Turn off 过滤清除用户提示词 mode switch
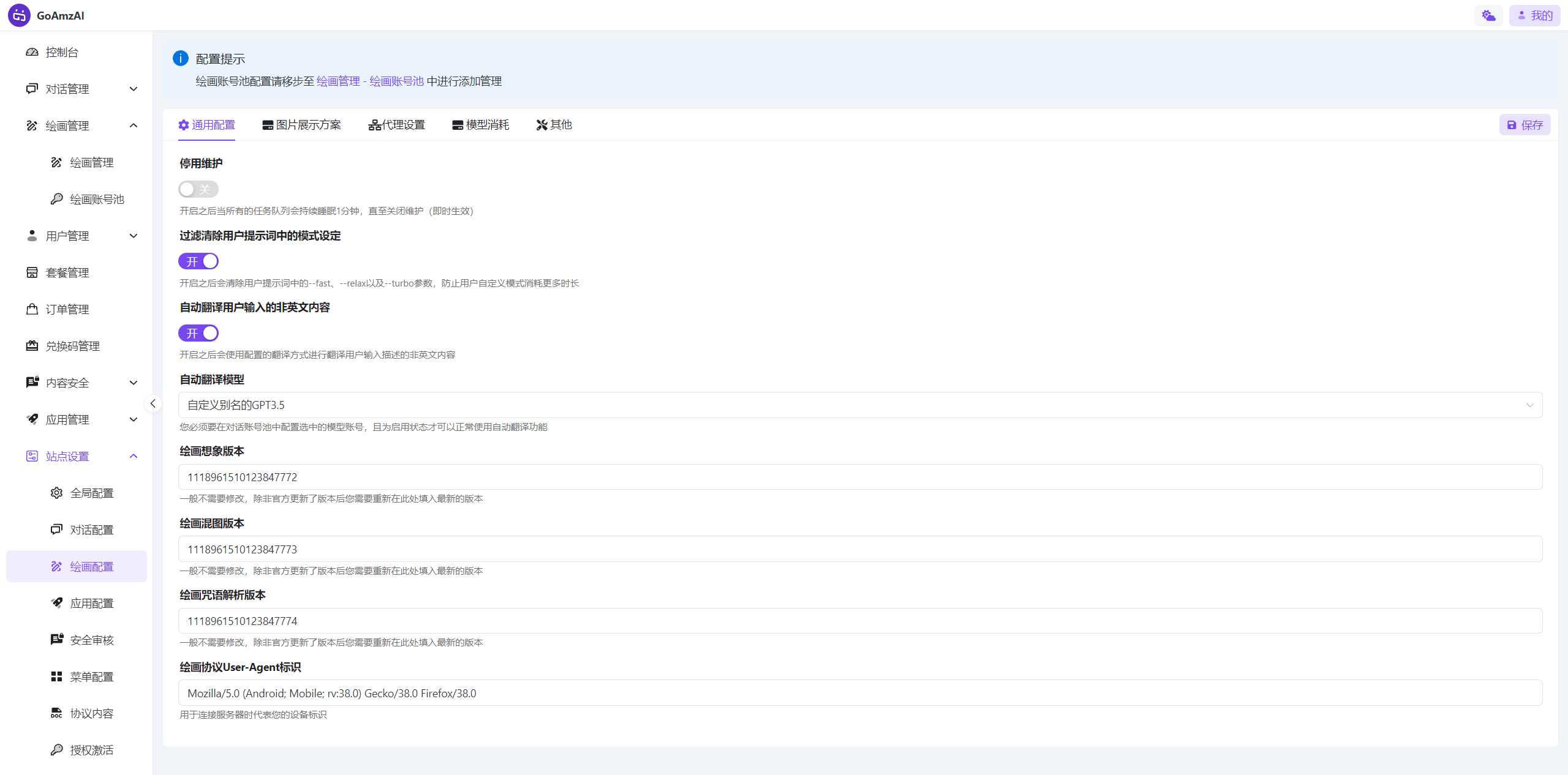Viewport: 1568px width, 775px height. [198, 261]
